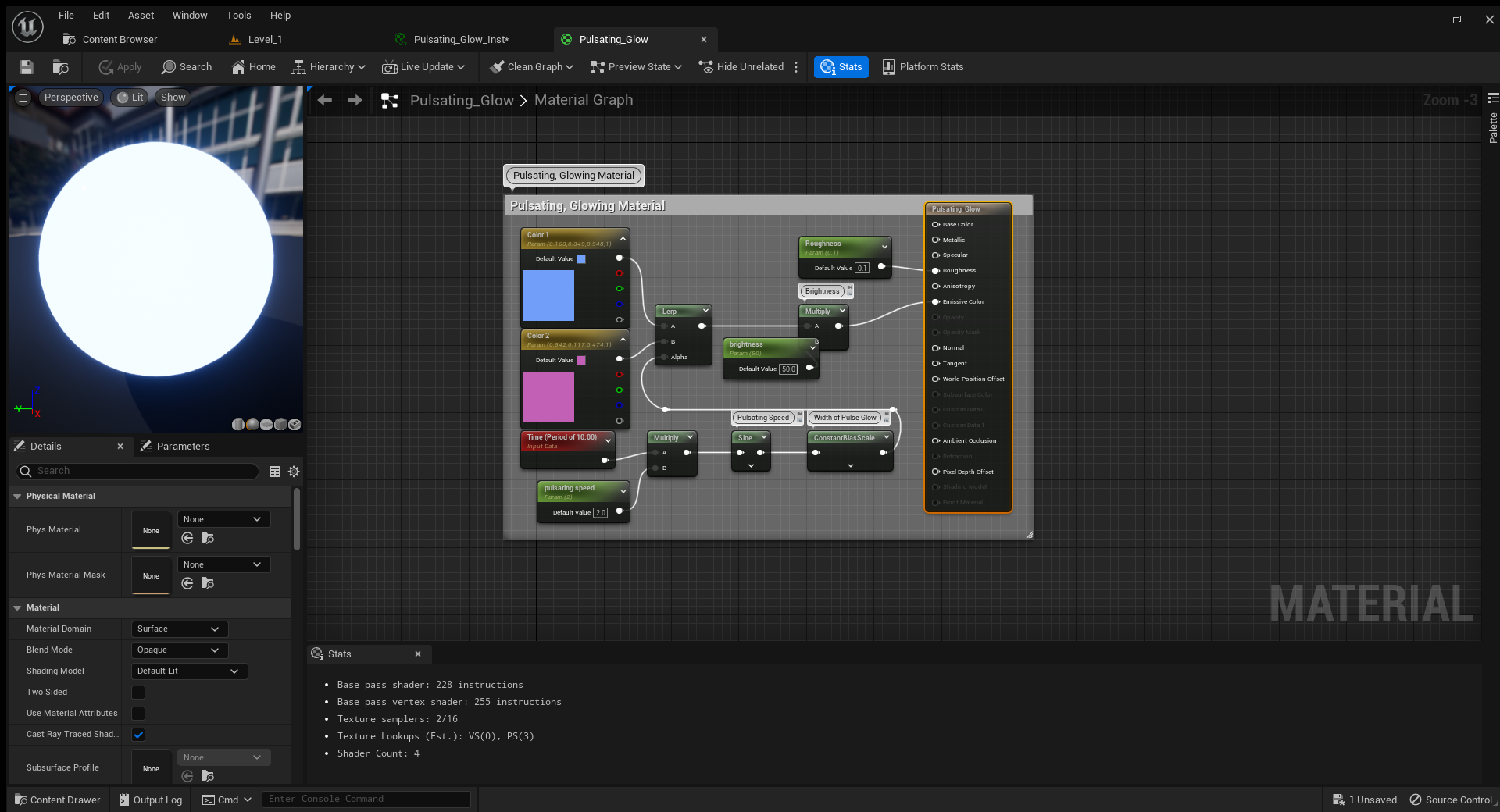Open the Phys Material Mask None dropdown
This screenshot has height=812, width=1500.
[x=224, y=565]
